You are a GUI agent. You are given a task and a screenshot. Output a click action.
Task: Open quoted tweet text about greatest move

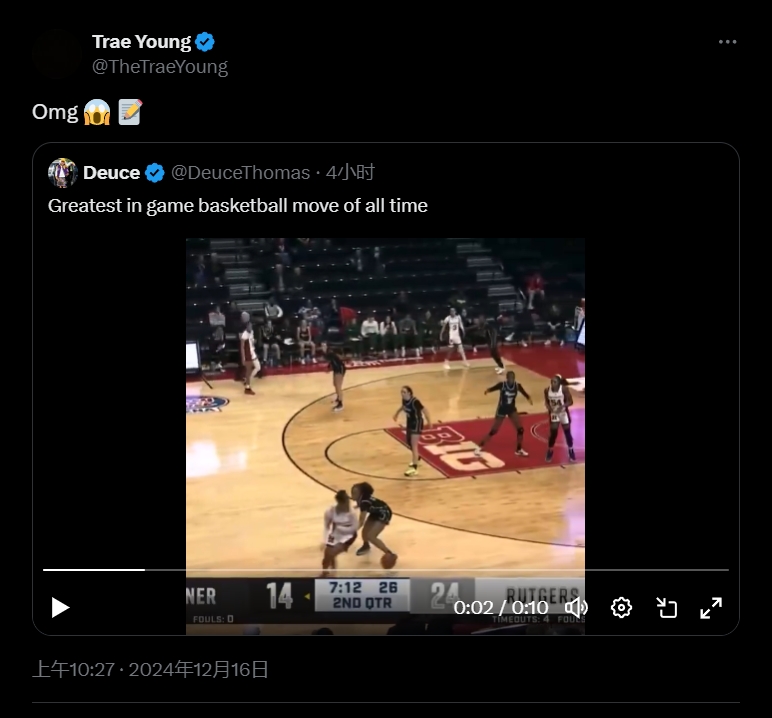click(x=238, y=206)
